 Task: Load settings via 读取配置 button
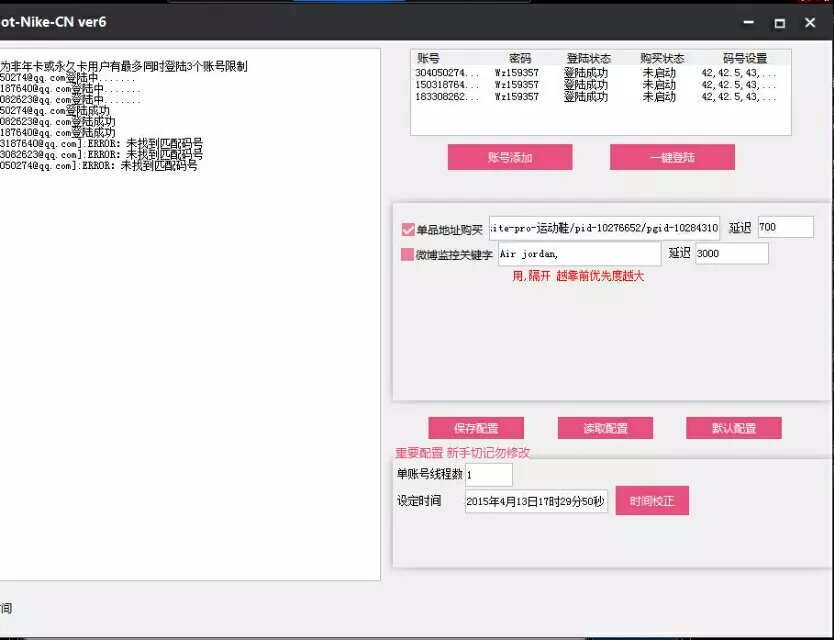[605, 428]
